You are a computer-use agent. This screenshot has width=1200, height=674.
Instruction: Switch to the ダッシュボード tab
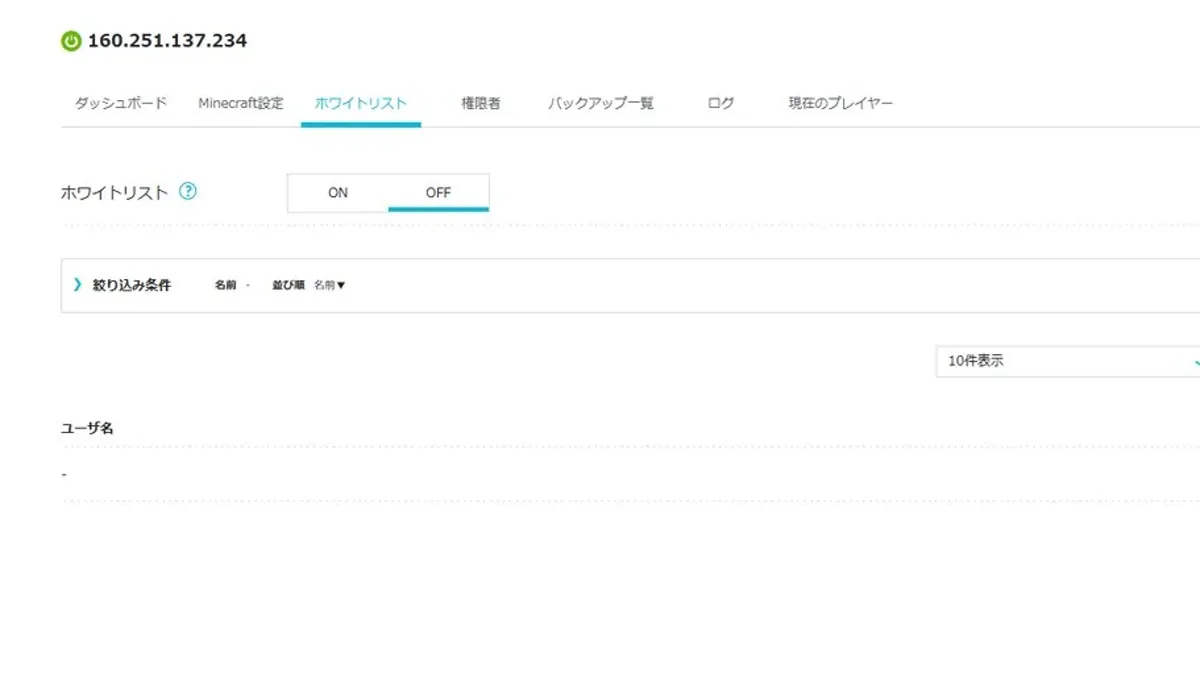coord(119,102)
